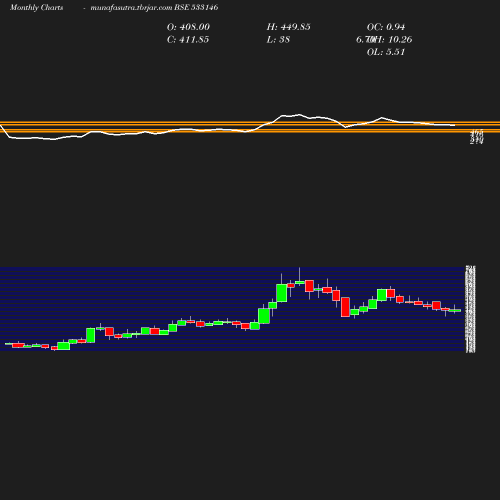Select the open price value 'O: 408.00'
The width and height of the screenshot is (500, 500).
coord(188,27)
